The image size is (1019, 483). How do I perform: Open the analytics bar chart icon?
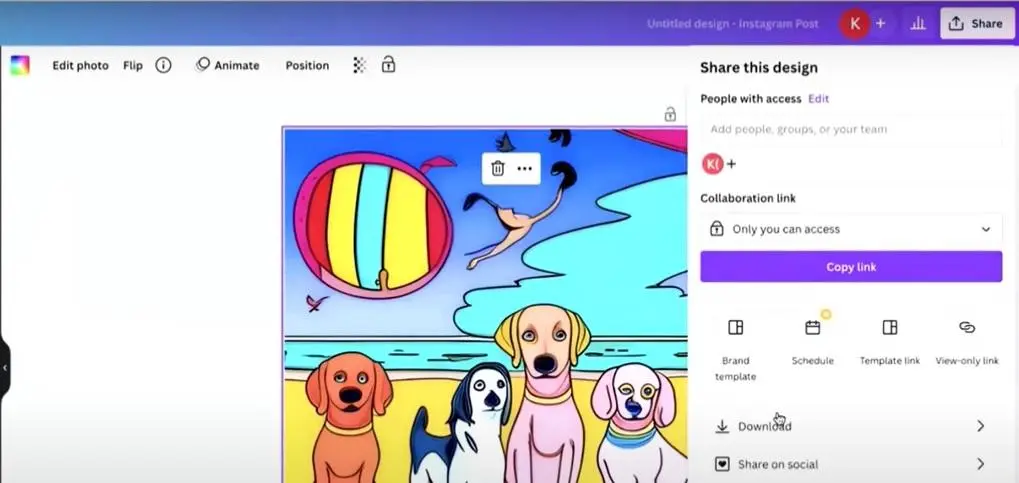click(x=917, y=23)
